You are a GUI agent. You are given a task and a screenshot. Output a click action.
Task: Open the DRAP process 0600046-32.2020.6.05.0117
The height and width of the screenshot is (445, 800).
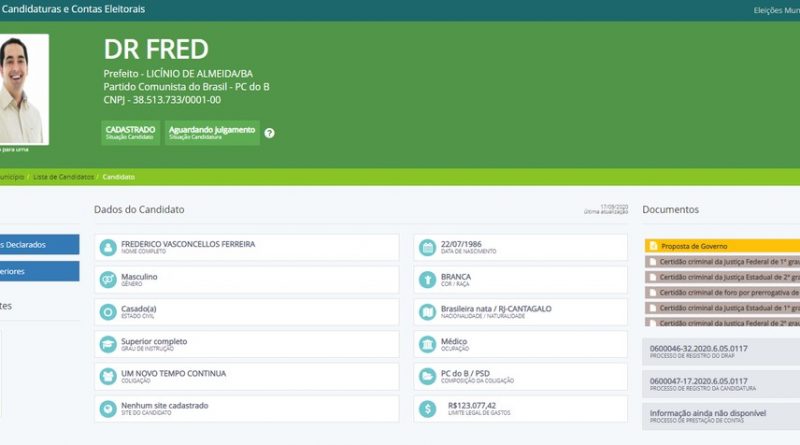[720, 351]
